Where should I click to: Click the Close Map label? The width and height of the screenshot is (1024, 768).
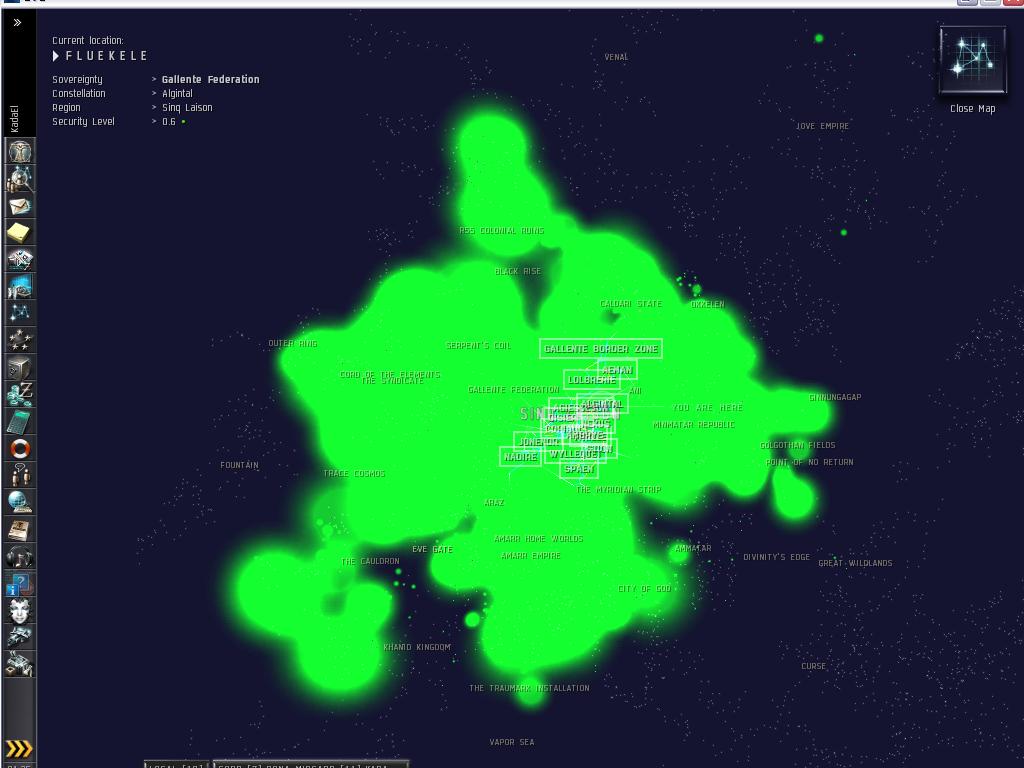[x=972, y=108]
